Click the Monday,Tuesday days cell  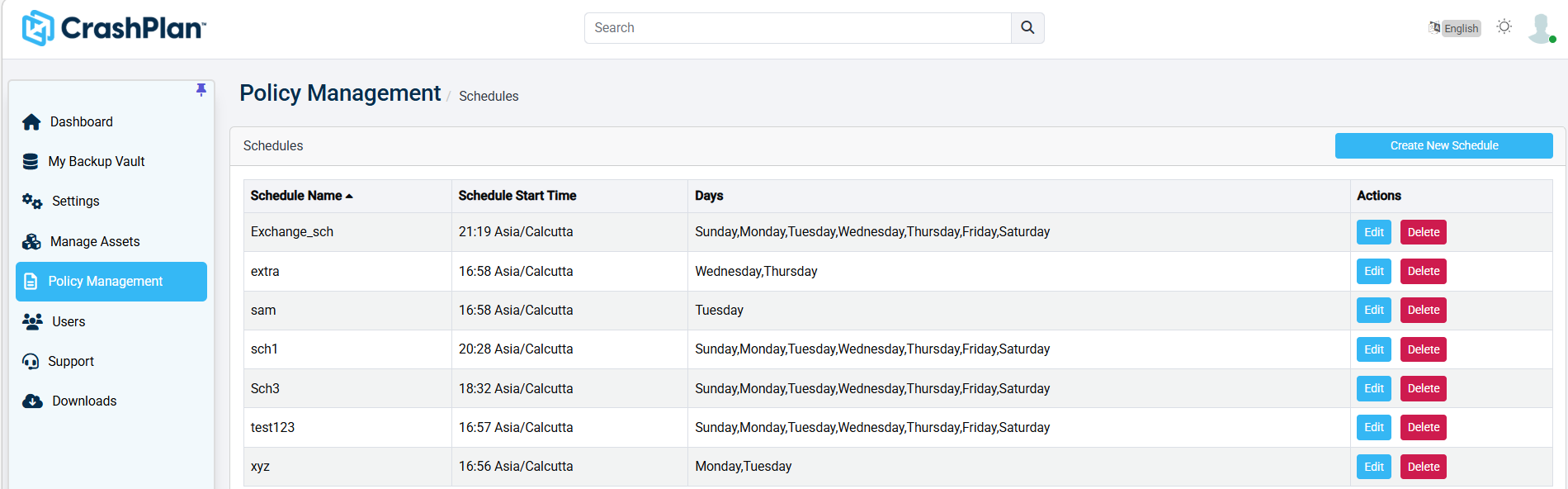1018,467
